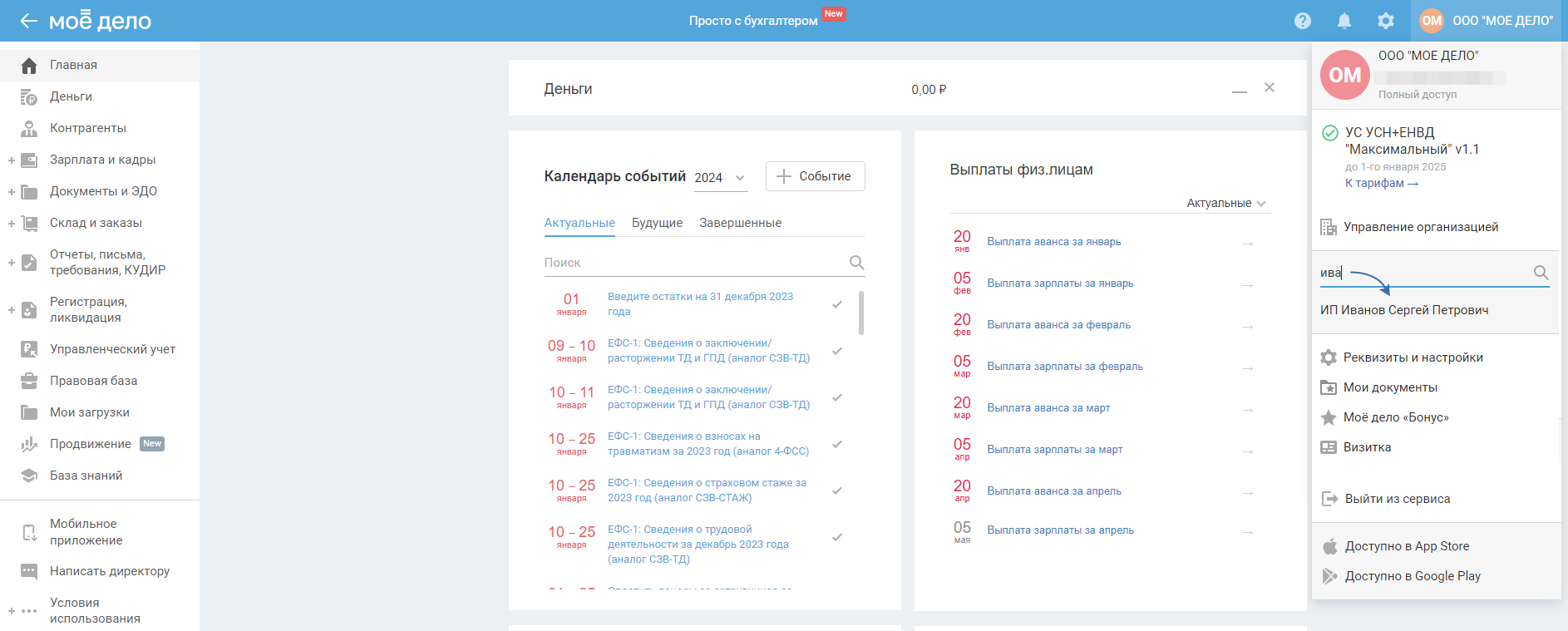1568x631 pixels.
Task: Mark the 09–10 января ЕФС-1 event done
Action: click(x=837, y=351)
